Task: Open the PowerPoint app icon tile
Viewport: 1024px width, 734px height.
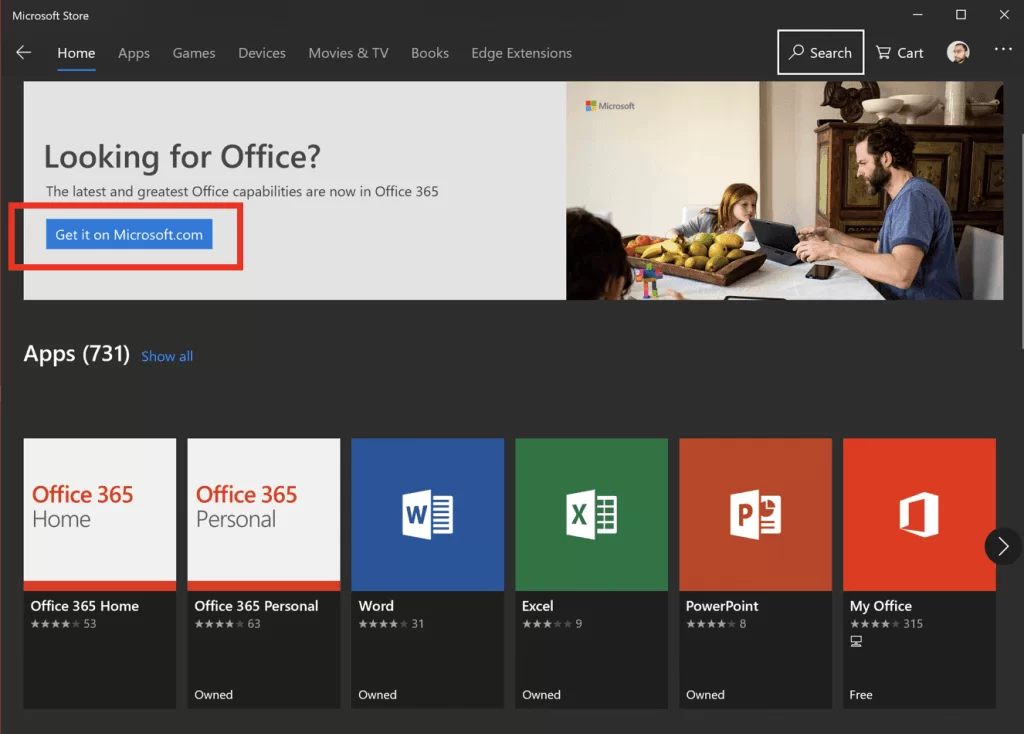Action: pos(756,515)
